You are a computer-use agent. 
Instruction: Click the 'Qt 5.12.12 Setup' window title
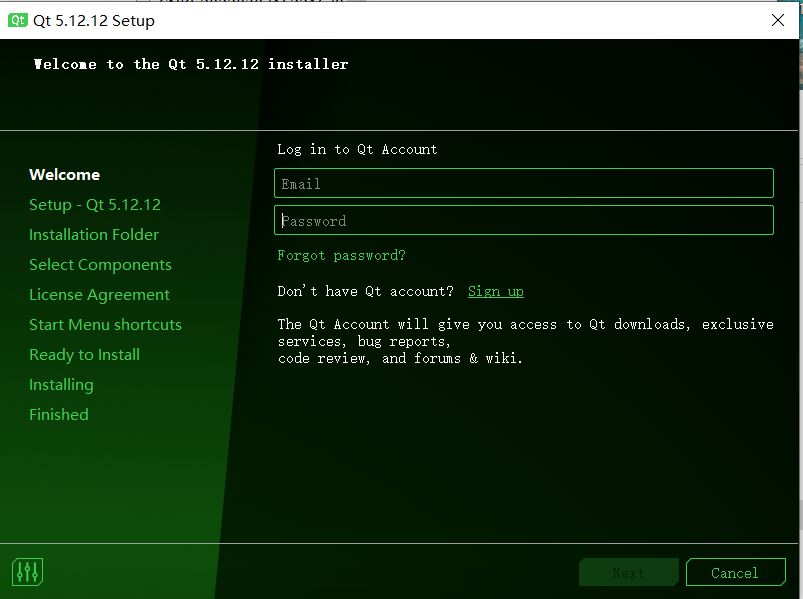pos(94,20)
